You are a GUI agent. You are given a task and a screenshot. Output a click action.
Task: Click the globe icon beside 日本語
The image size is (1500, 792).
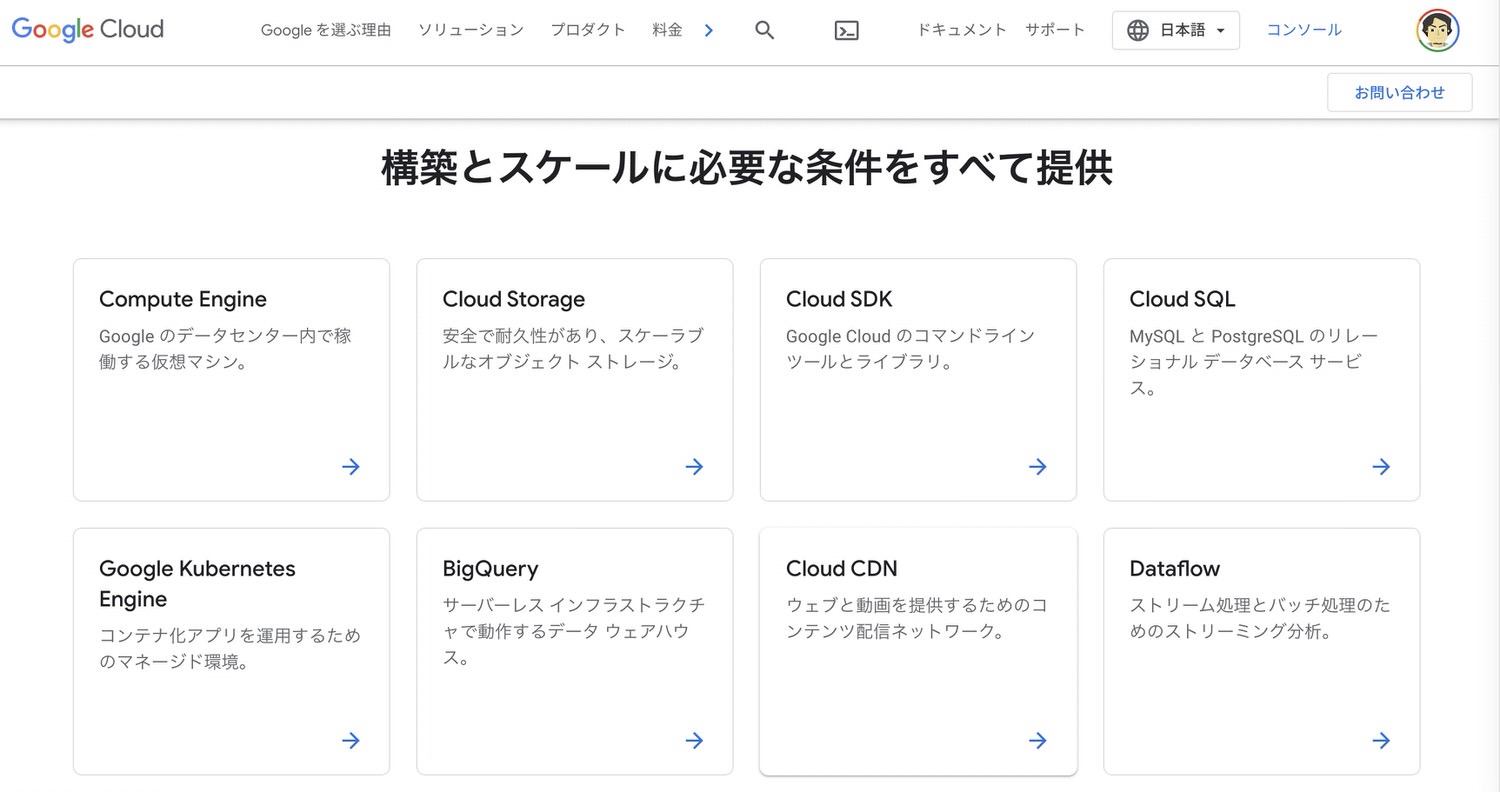1138,30
